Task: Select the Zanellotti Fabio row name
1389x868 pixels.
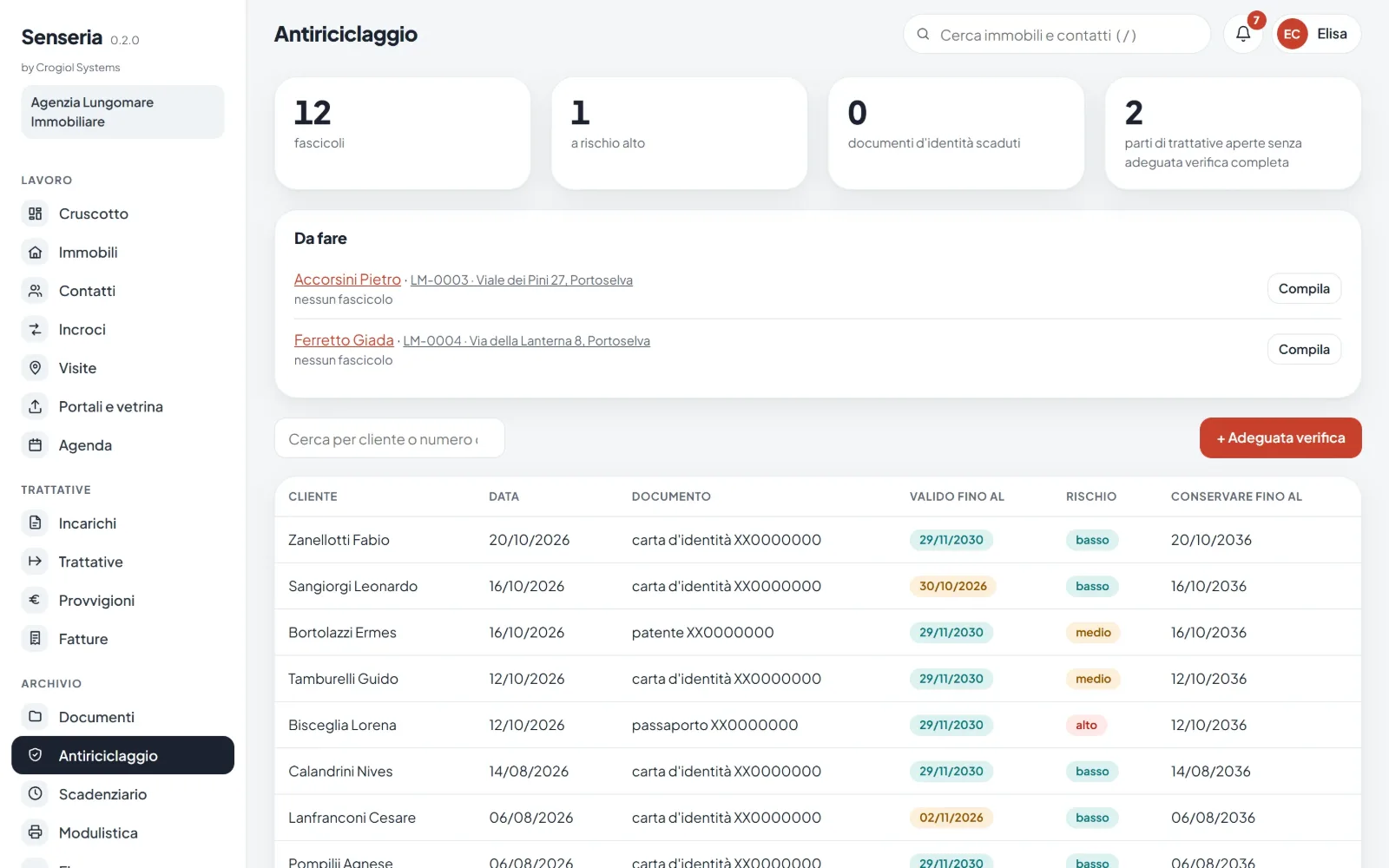Action: point(339,540)
